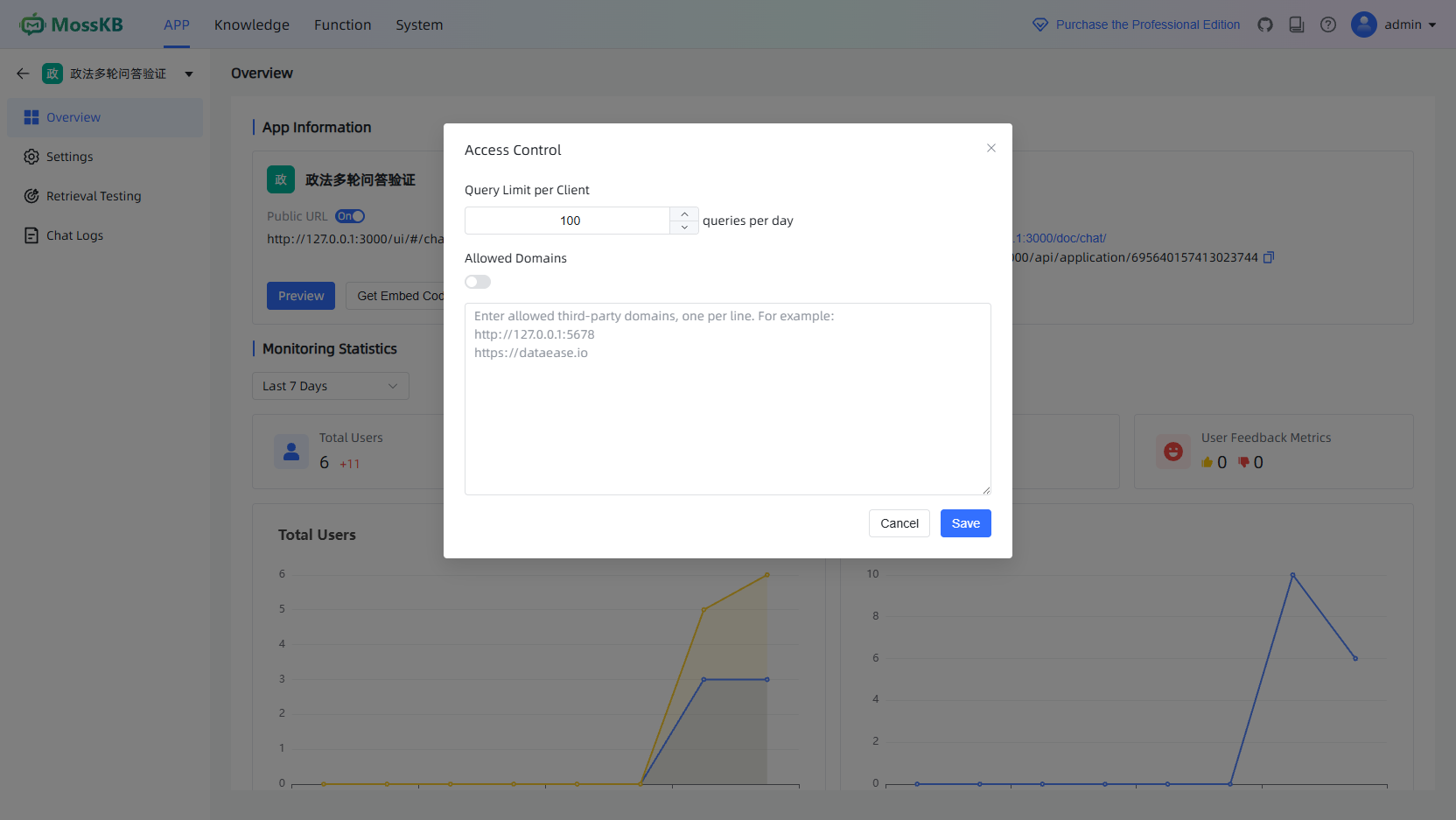Save the access control settings

pos(966,523)
